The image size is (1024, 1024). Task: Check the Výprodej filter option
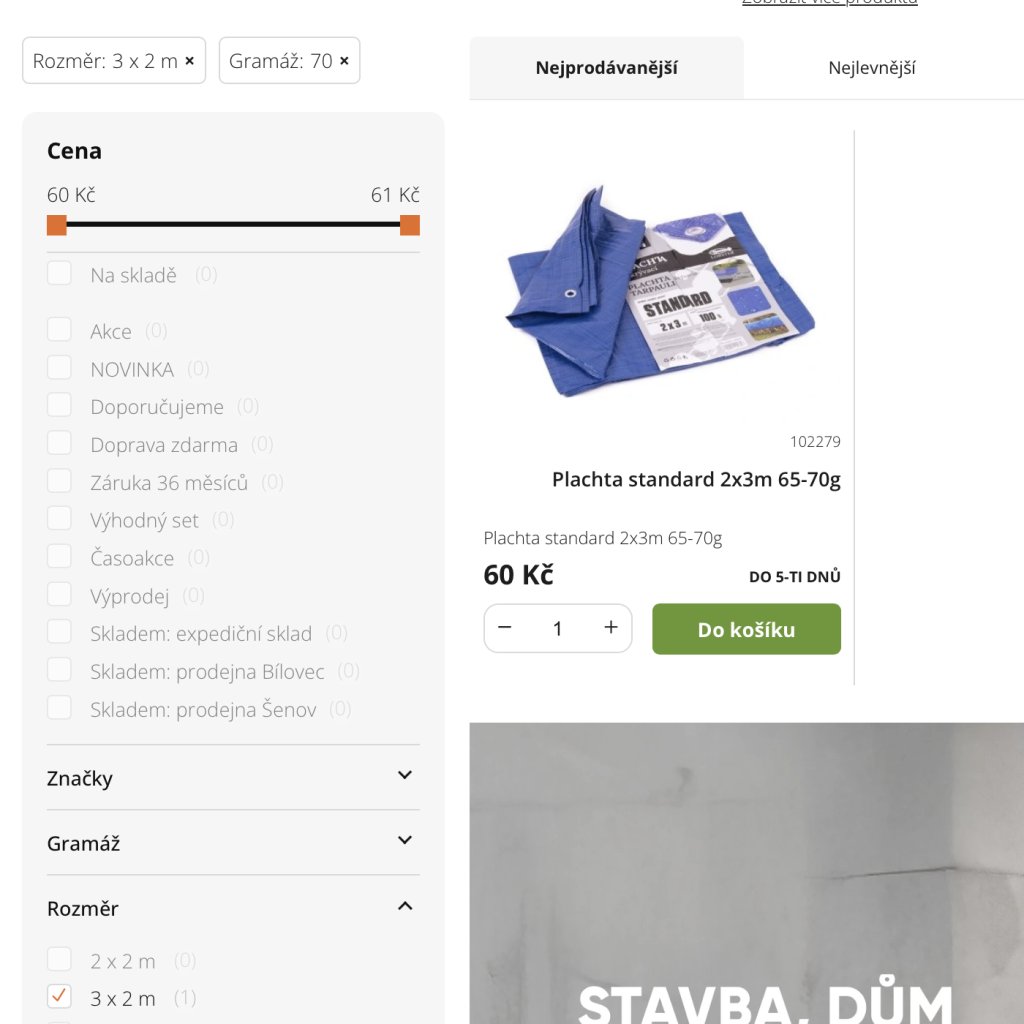[x=59, y=595]
